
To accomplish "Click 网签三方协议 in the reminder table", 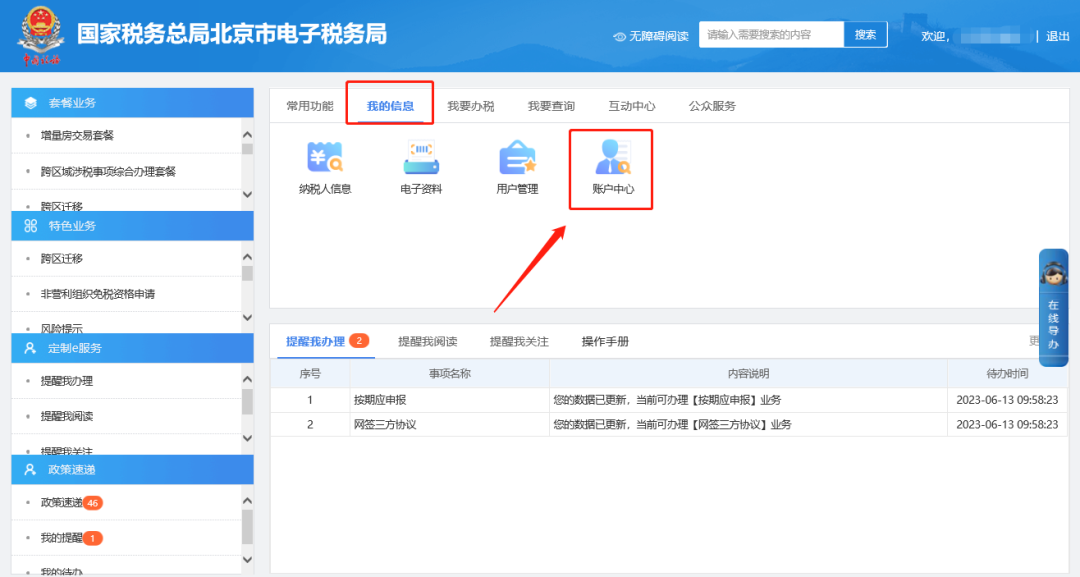I will (x=385, y=425).
